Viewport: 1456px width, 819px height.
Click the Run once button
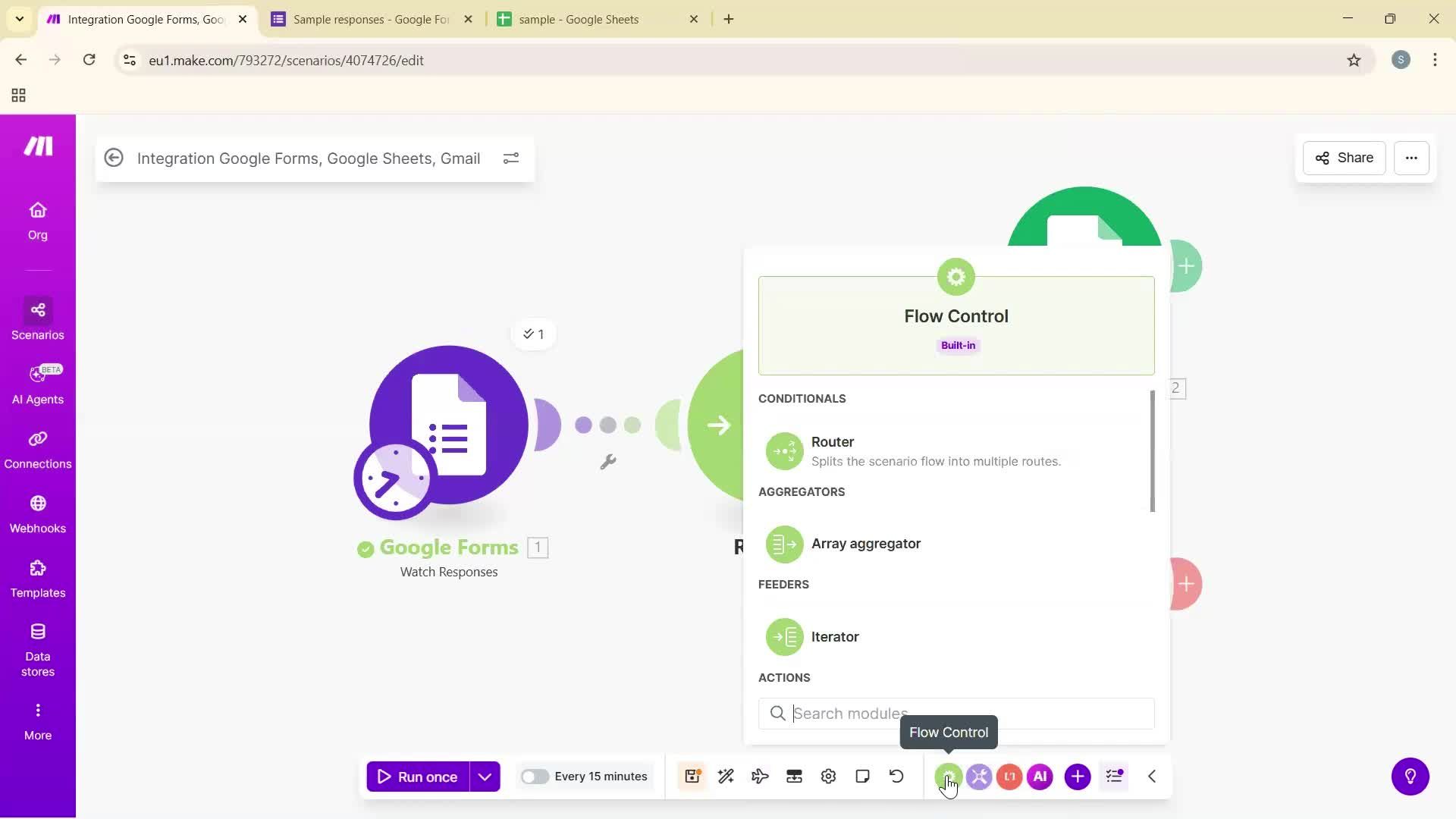coord(419,776)
